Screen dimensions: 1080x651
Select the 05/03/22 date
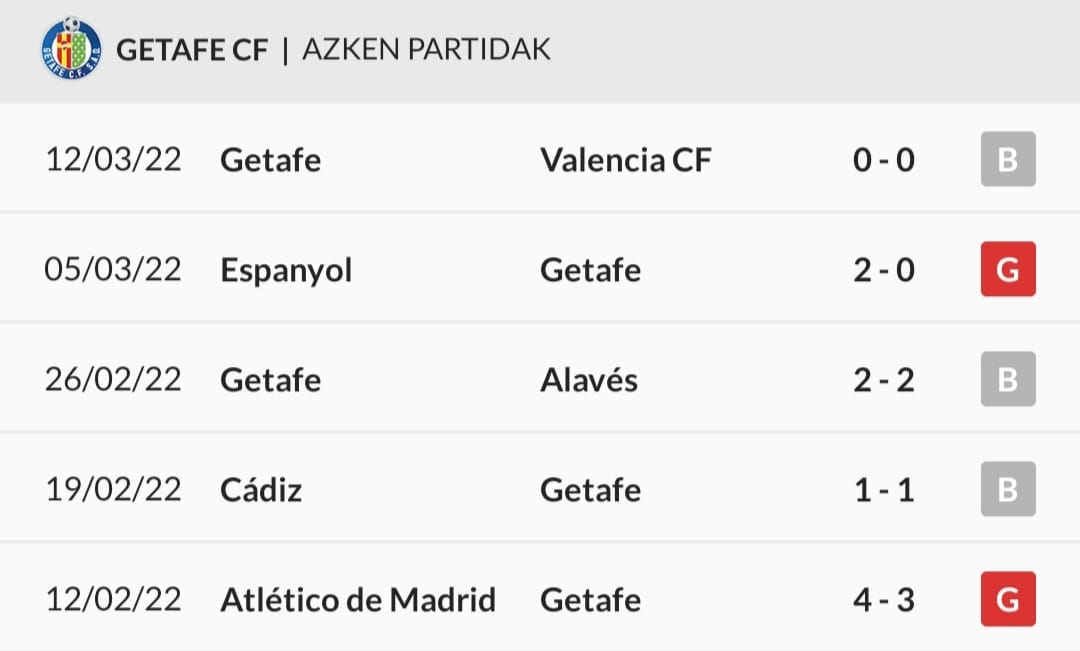[113, 269]
